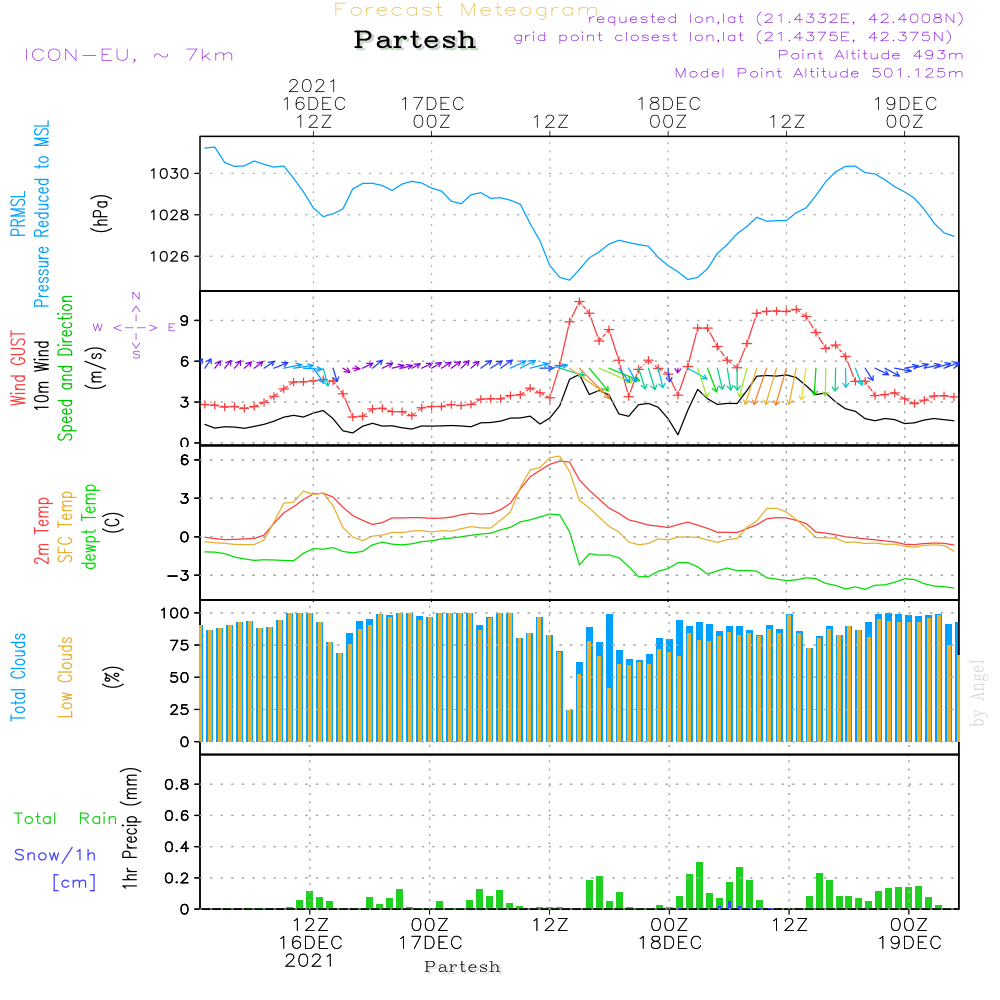The width and height of the screenshot is (1000, 1000).
Task: Select the green "Total Rain" legend text
Action: click(66, 819)
